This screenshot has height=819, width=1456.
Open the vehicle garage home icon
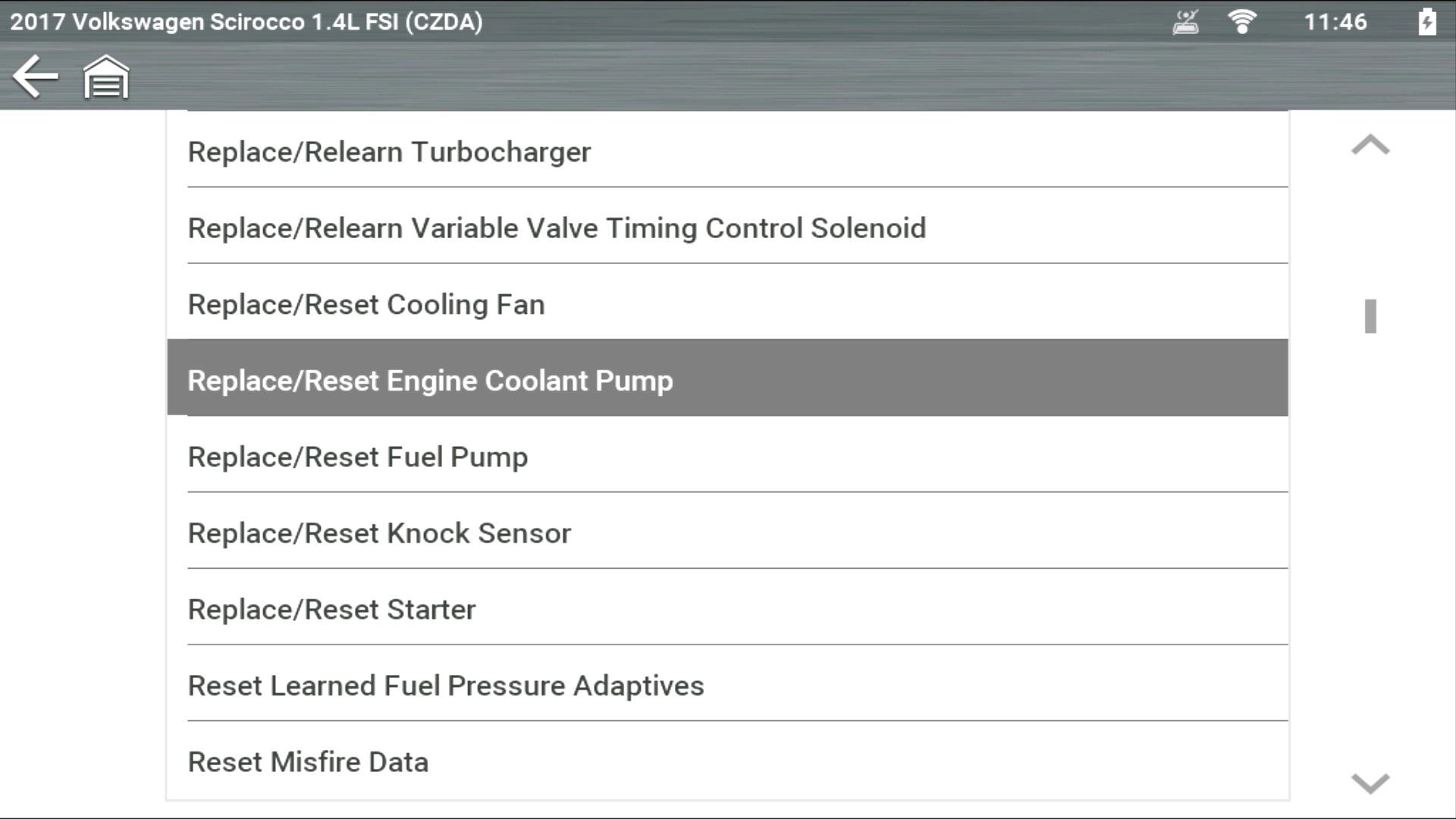click(106, 77)
